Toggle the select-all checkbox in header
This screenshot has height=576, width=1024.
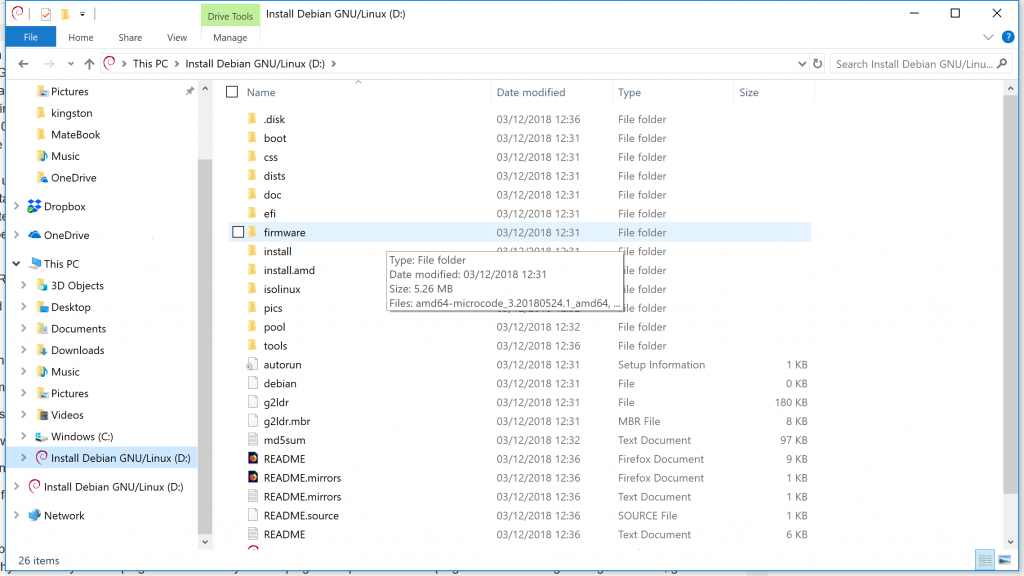point(232,92)
